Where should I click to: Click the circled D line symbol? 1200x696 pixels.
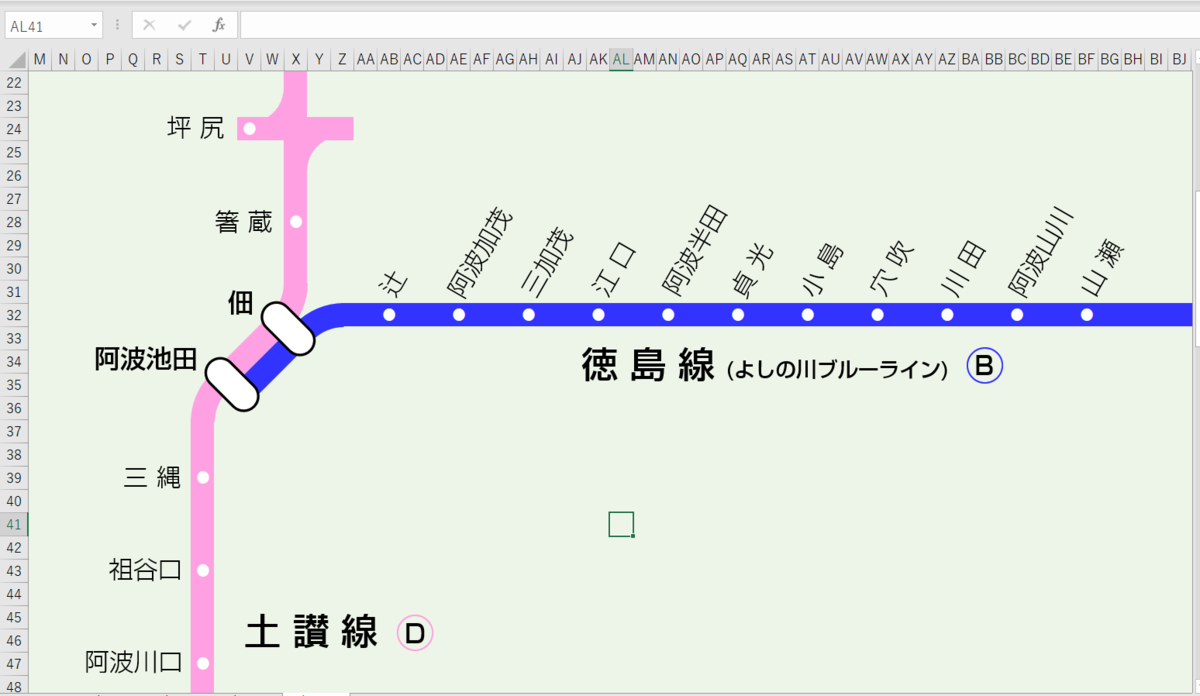[x=415, y=633]
